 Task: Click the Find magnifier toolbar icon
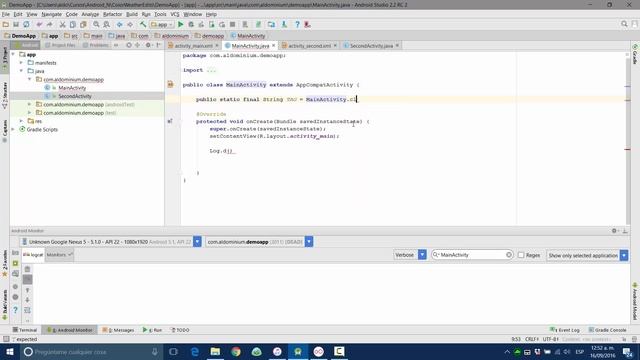[96, 24]
